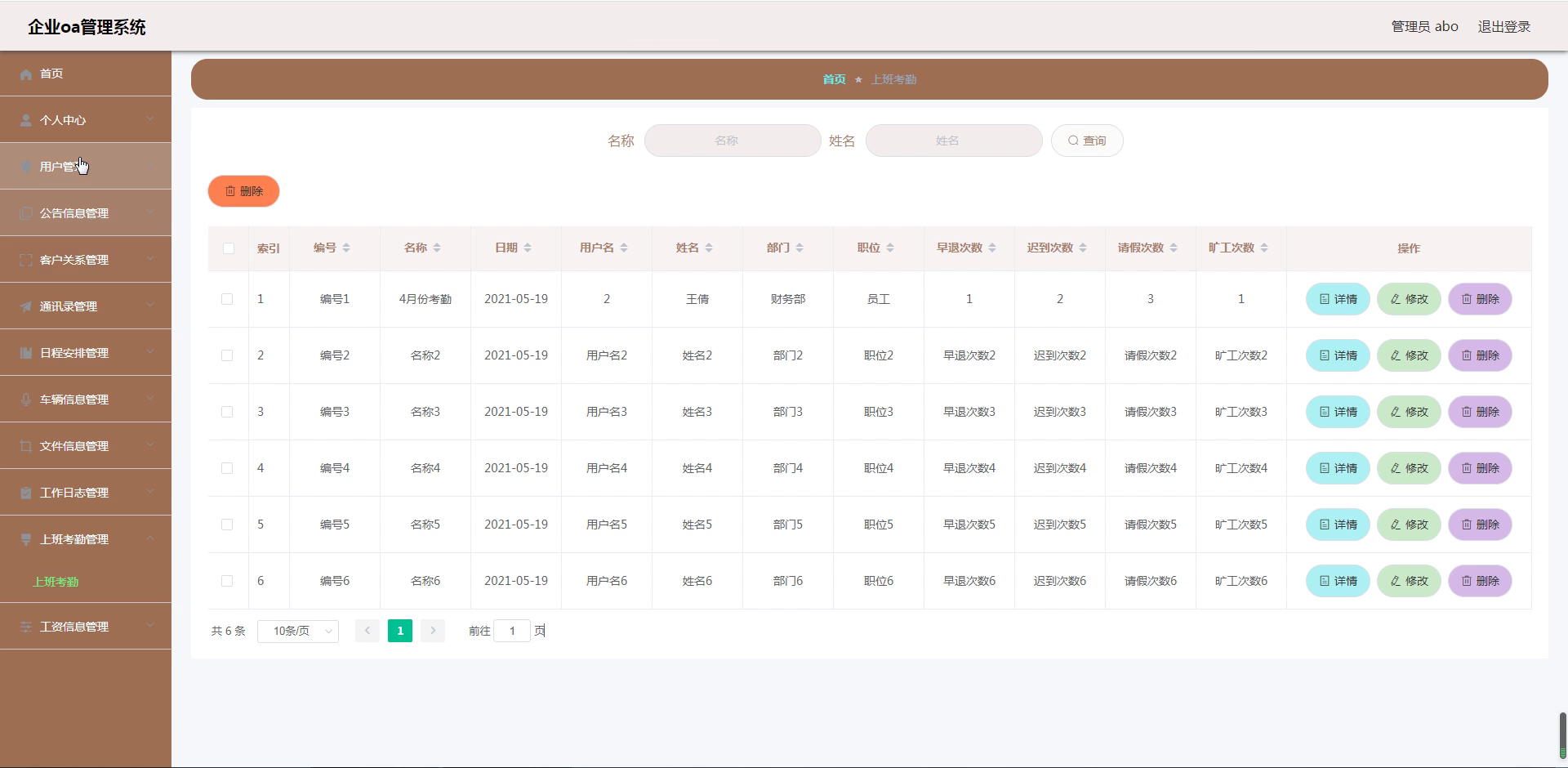Click the icon beside 日程安排管理
The image size is (1568, 768).
click(x=25, y=353)
